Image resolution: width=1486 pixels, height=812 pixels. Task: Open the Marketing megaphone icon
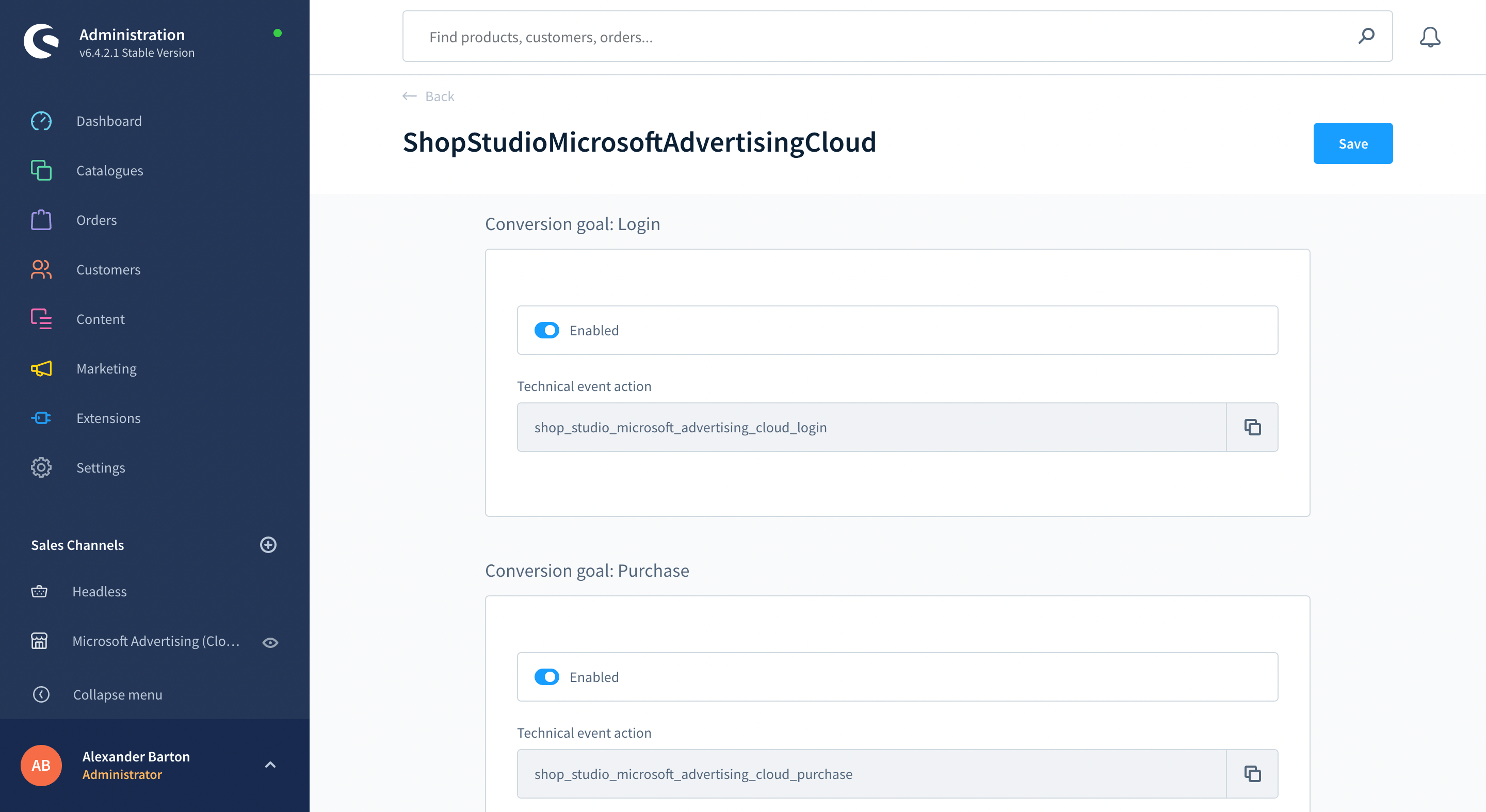click(41, 368)
